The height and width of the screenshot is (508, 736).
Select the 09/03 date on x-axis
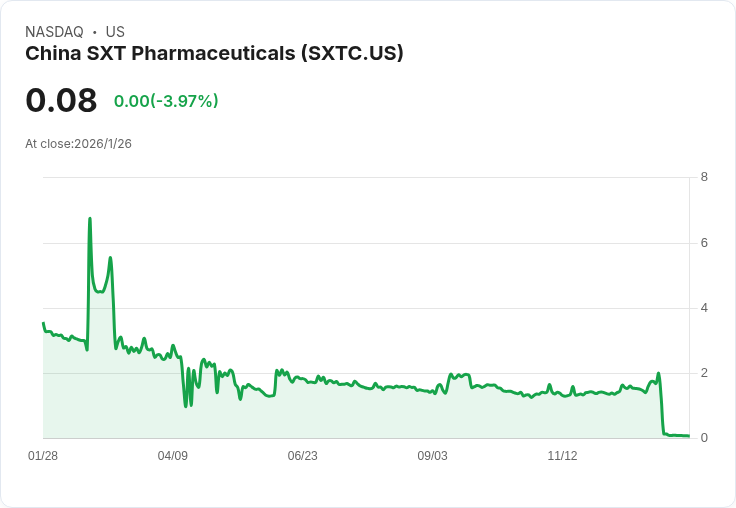(432, 456)
